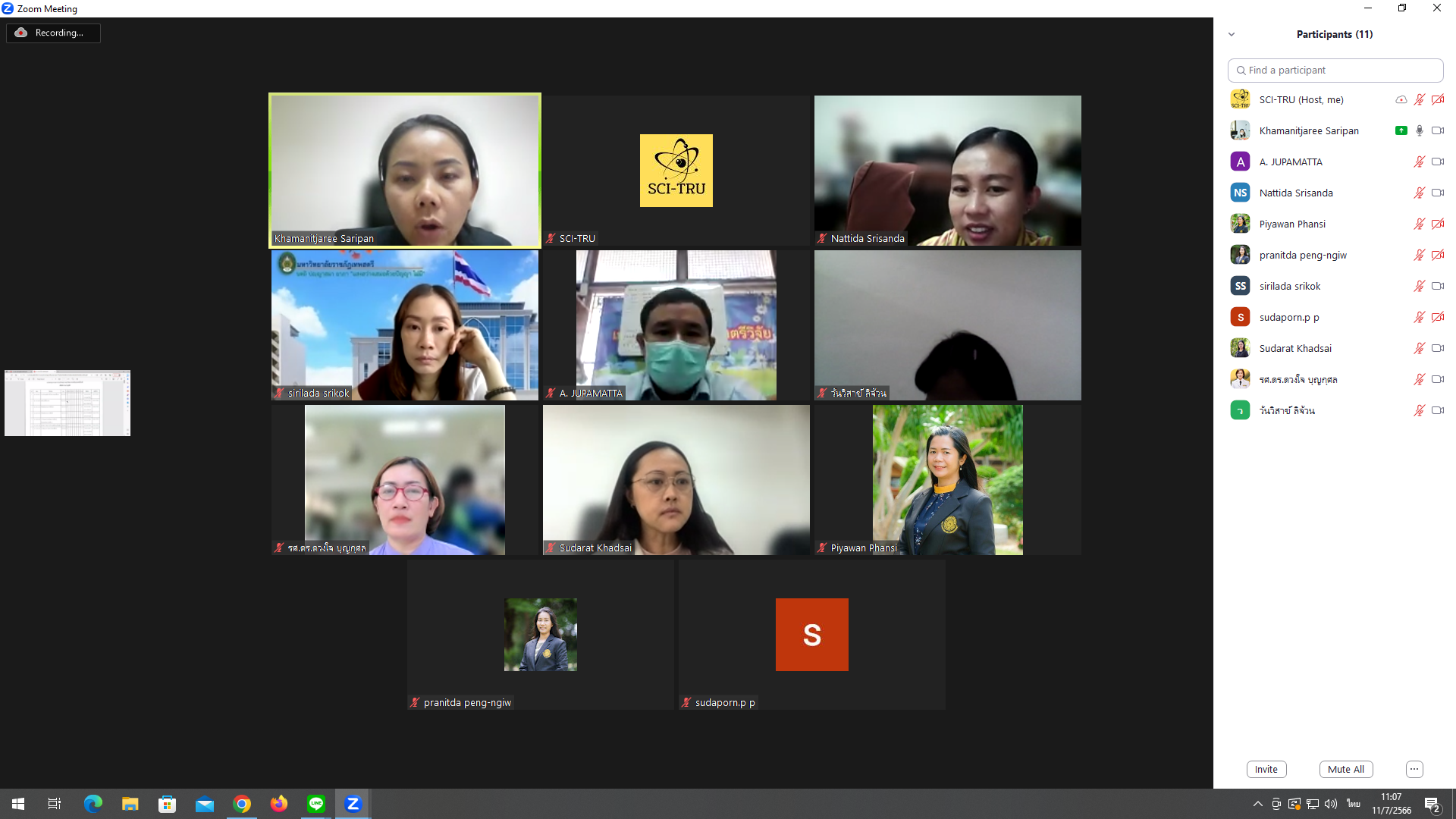The height and width of the screenshot is (819, 1456).
Task: Toggle Nattida Srisanda's muted microphone
Action: click(x=1419, y=193)
